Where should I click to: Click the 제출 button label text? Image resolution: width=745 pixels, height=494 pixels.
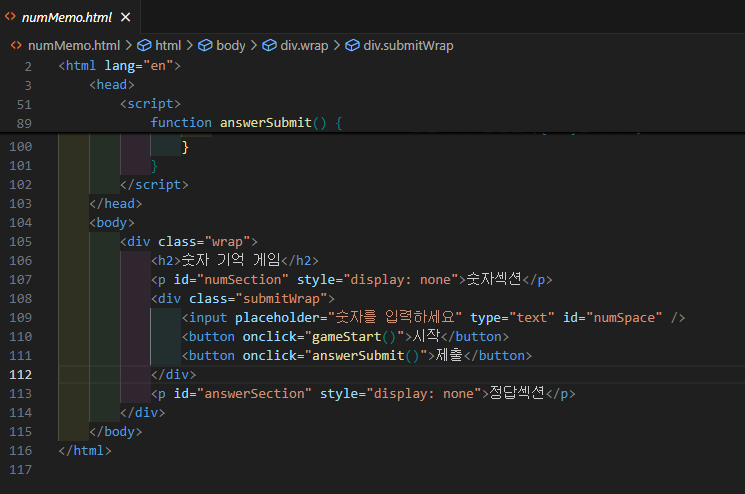click(x=449, y=355)
